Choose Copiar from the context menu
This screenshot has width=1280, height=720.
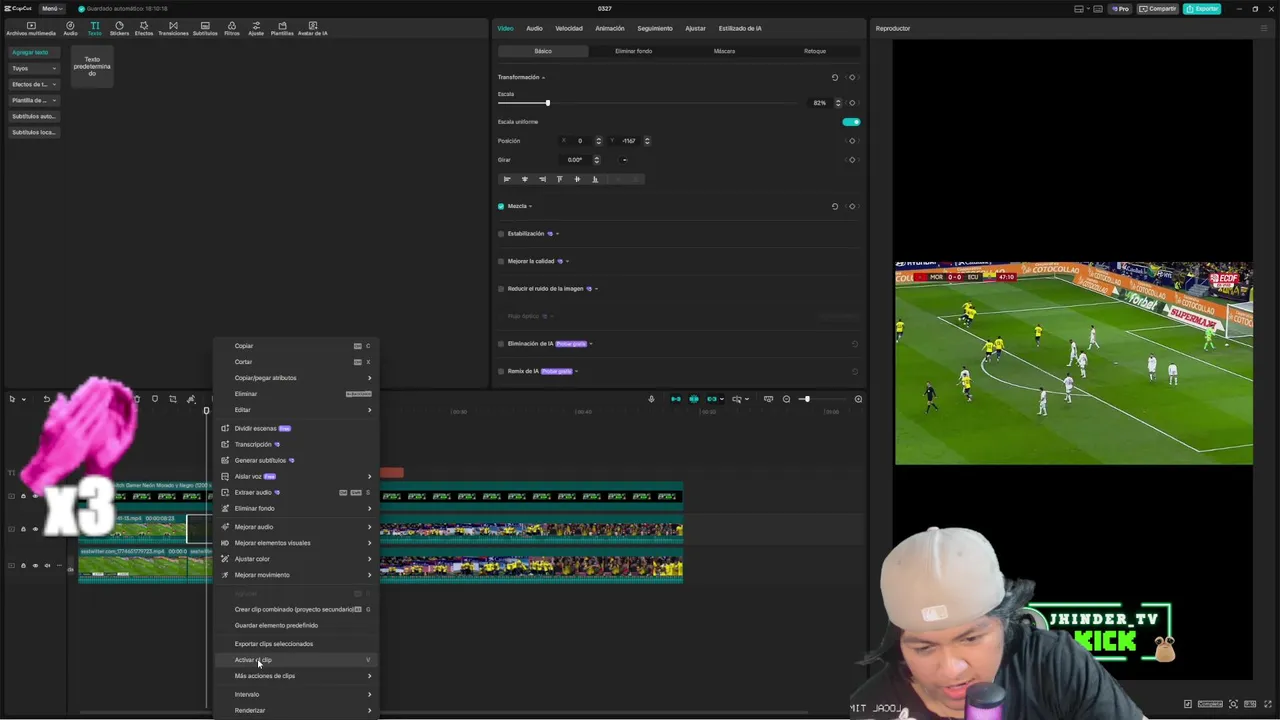[297, 346]
